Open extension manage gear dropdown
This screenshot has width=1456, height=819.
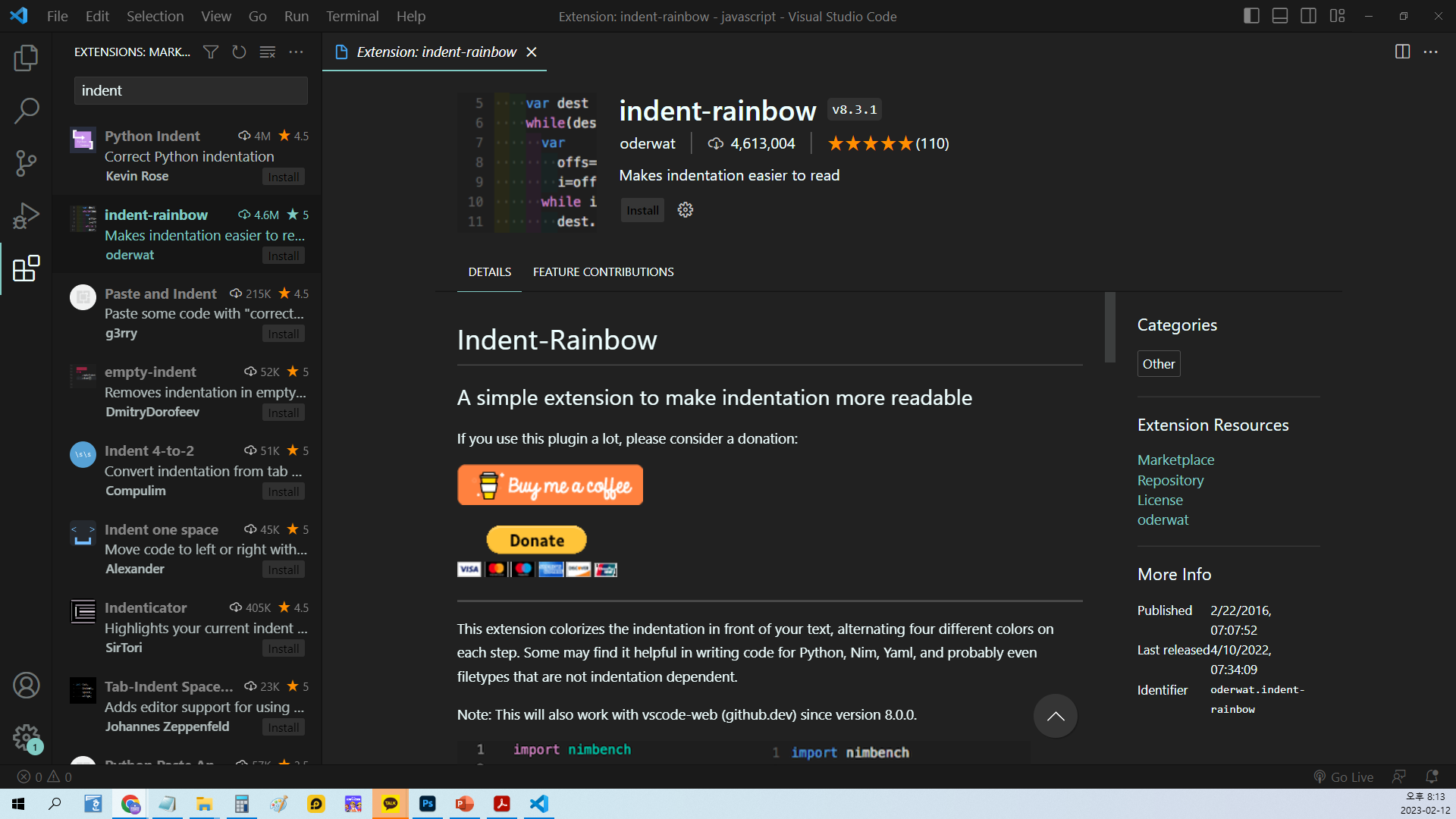tap(686, 210)
